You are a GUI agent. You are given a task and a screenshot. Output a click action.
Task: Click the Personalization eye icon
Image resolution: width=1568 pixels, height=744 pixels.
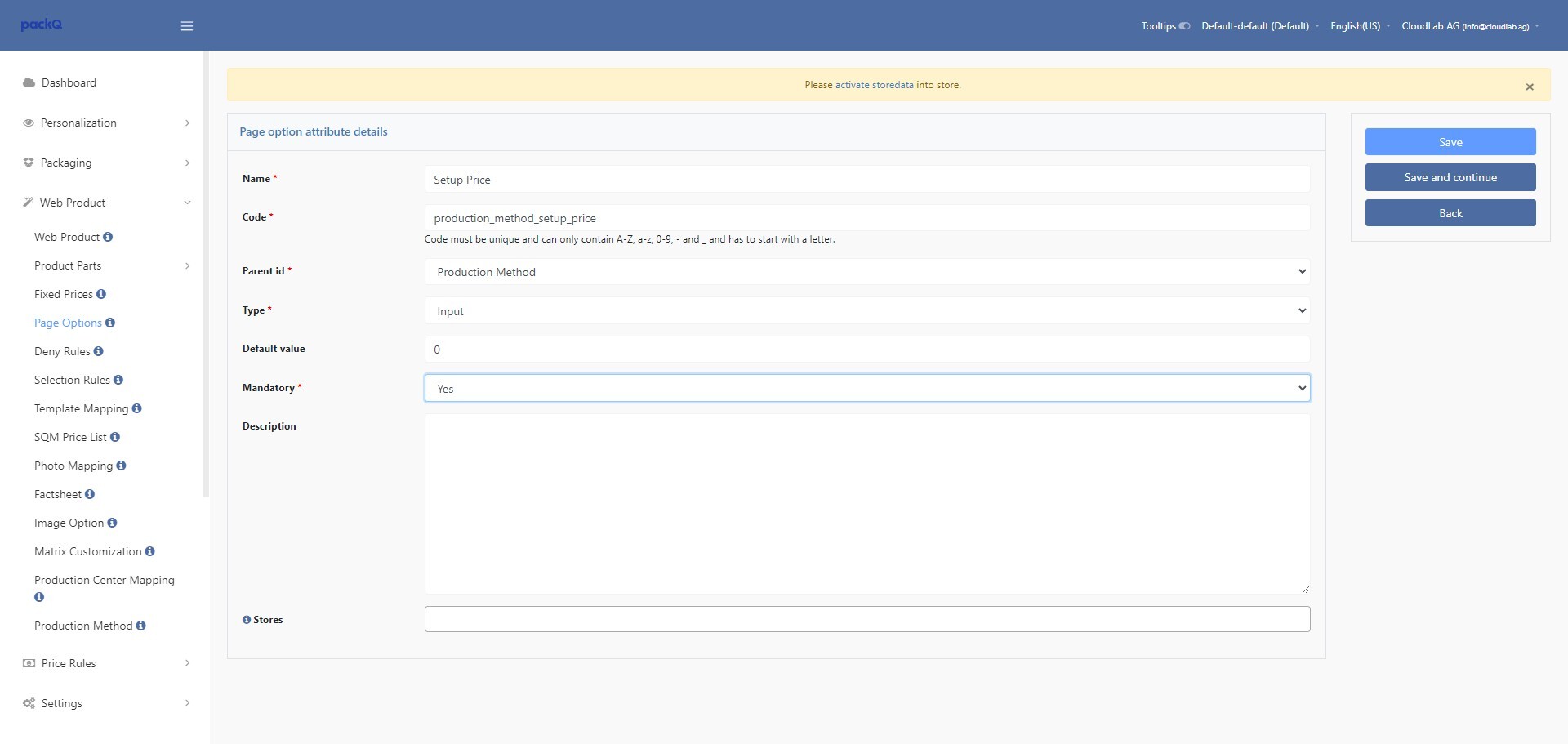[29, 123]
